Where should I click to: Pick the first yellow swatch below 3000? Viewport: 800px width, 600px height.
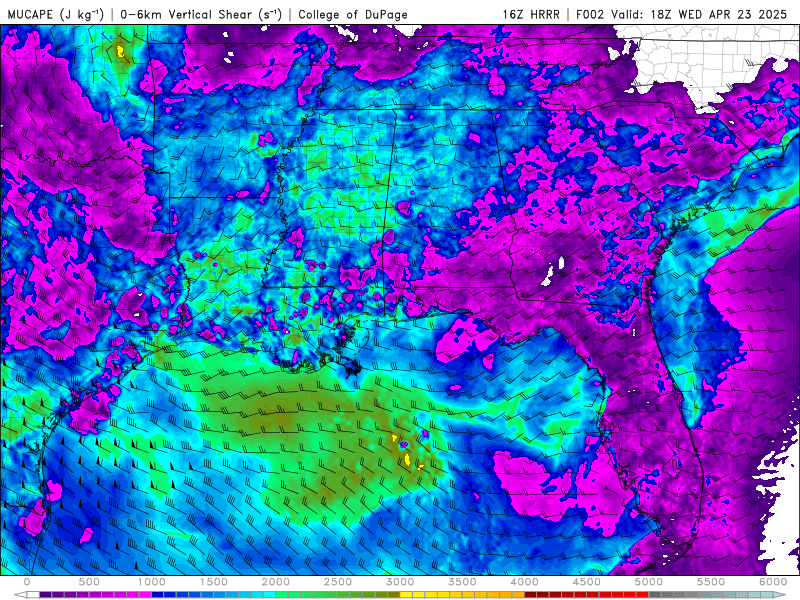406,595
